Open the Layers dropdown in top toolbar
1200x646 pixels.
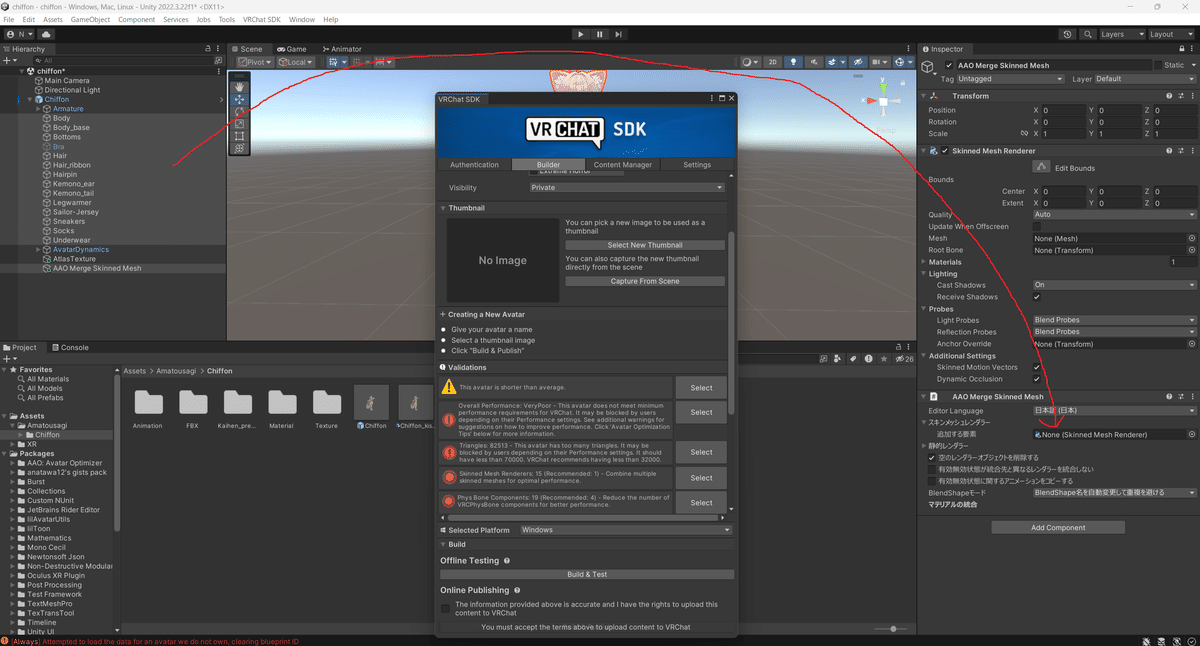point(1120,34)
